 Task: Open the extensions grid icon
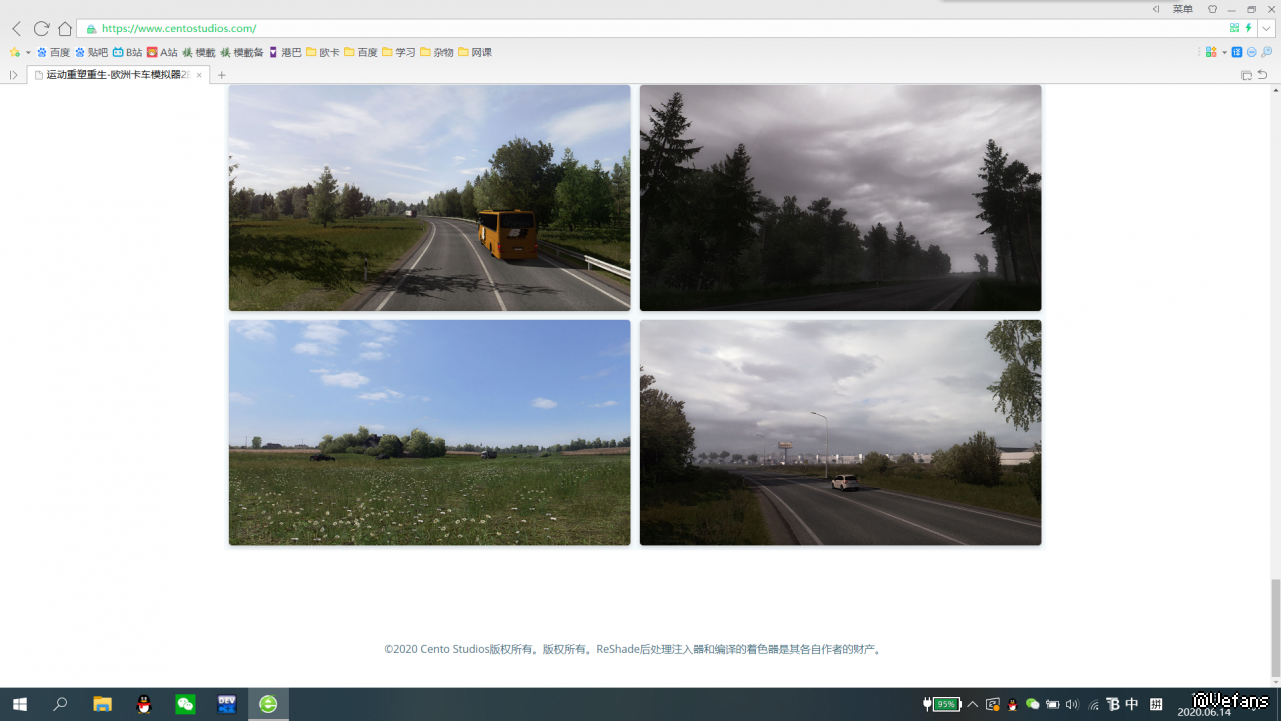(1211, 52)
